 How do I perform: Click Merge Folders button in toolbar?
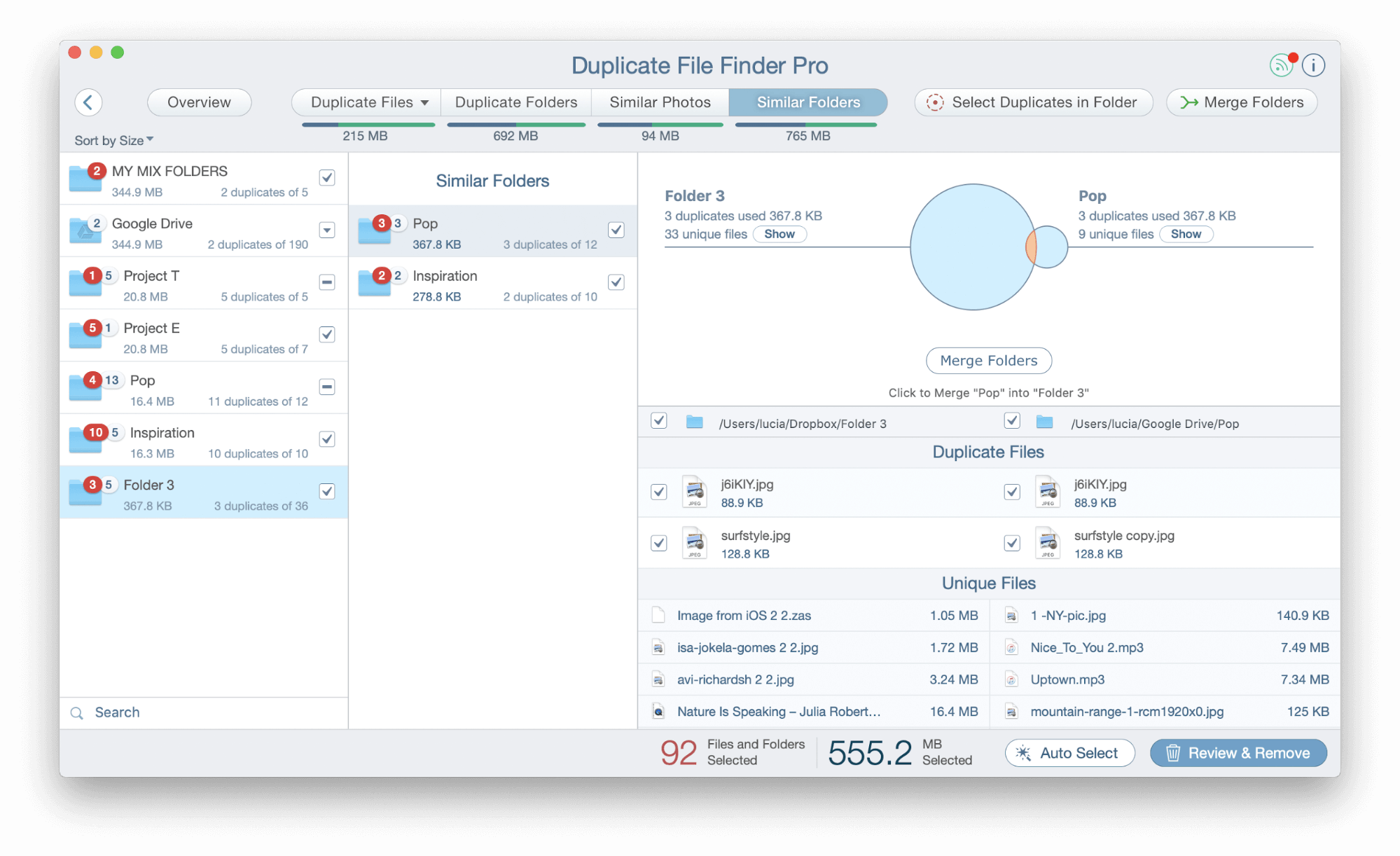(1242, 102)
